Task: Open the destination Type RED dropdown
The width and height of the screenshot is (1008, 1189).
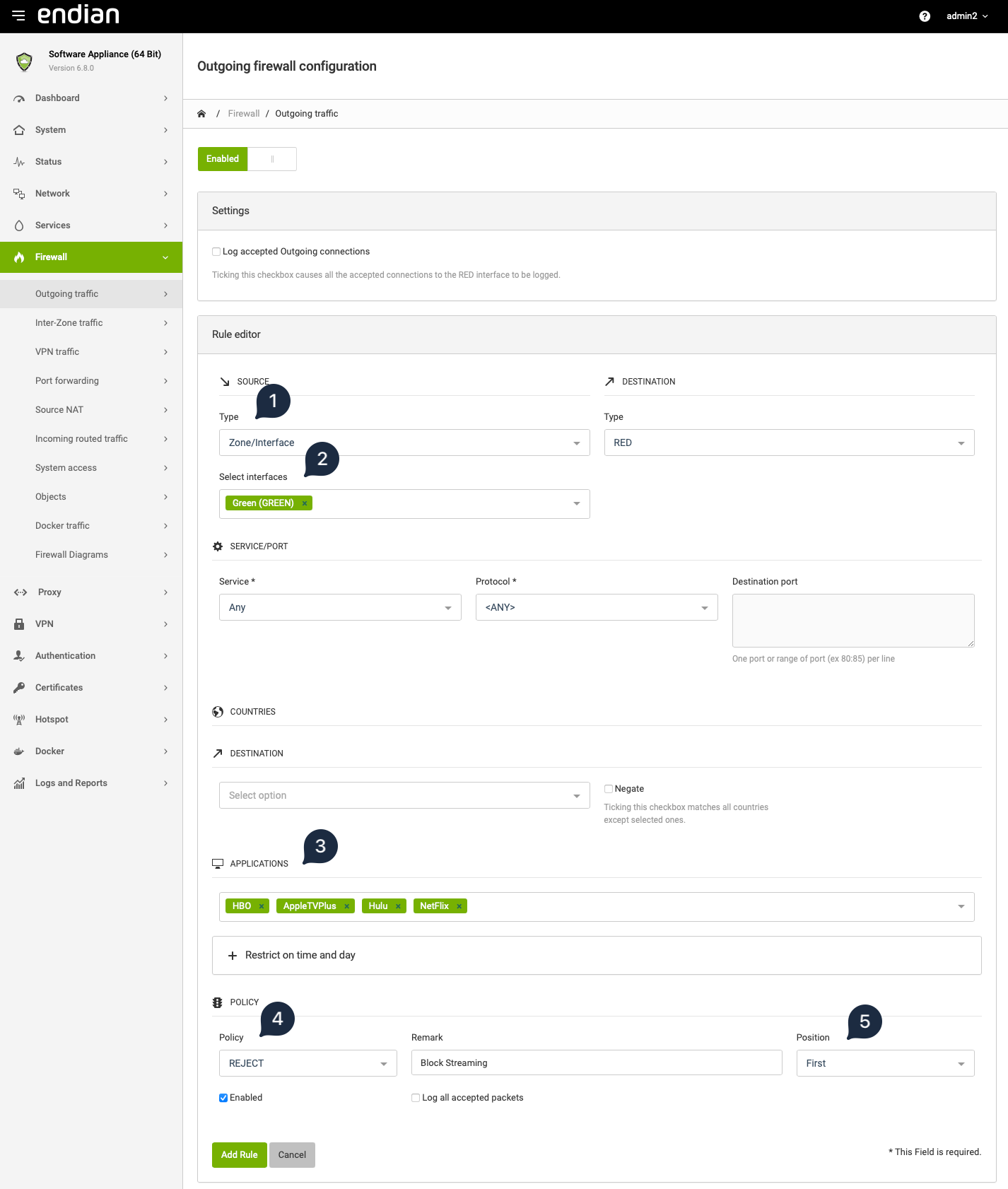Action: click(x=789, y=443)
